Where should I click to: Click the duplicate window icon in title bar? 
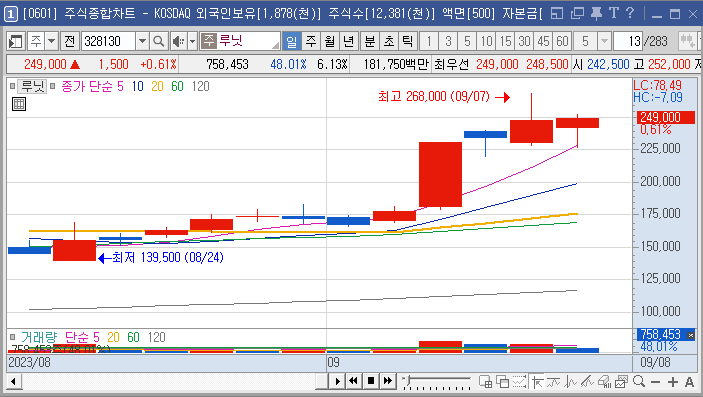[577, 13]
